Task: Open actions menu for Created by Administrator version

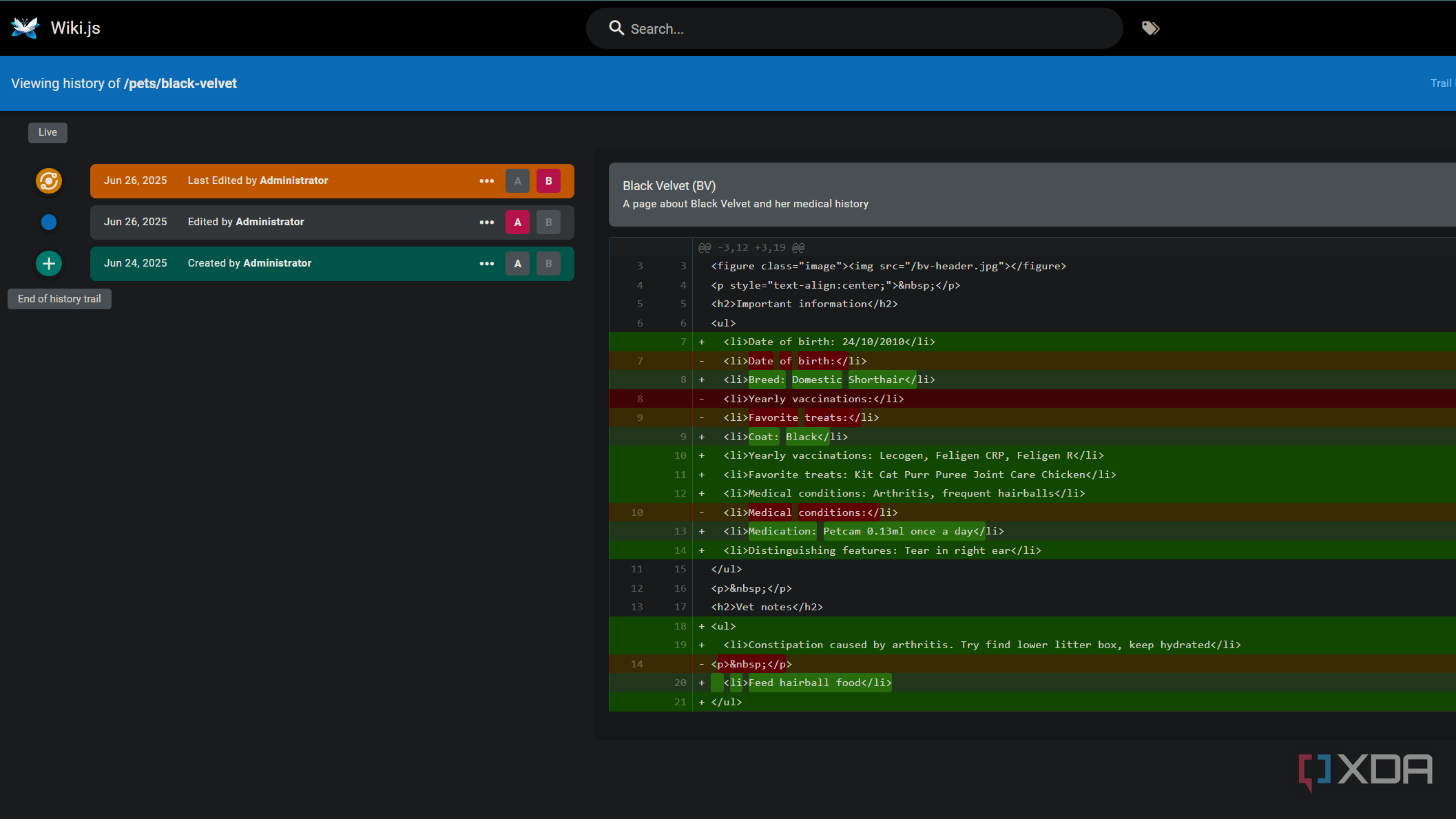Action: coord(487,264)
